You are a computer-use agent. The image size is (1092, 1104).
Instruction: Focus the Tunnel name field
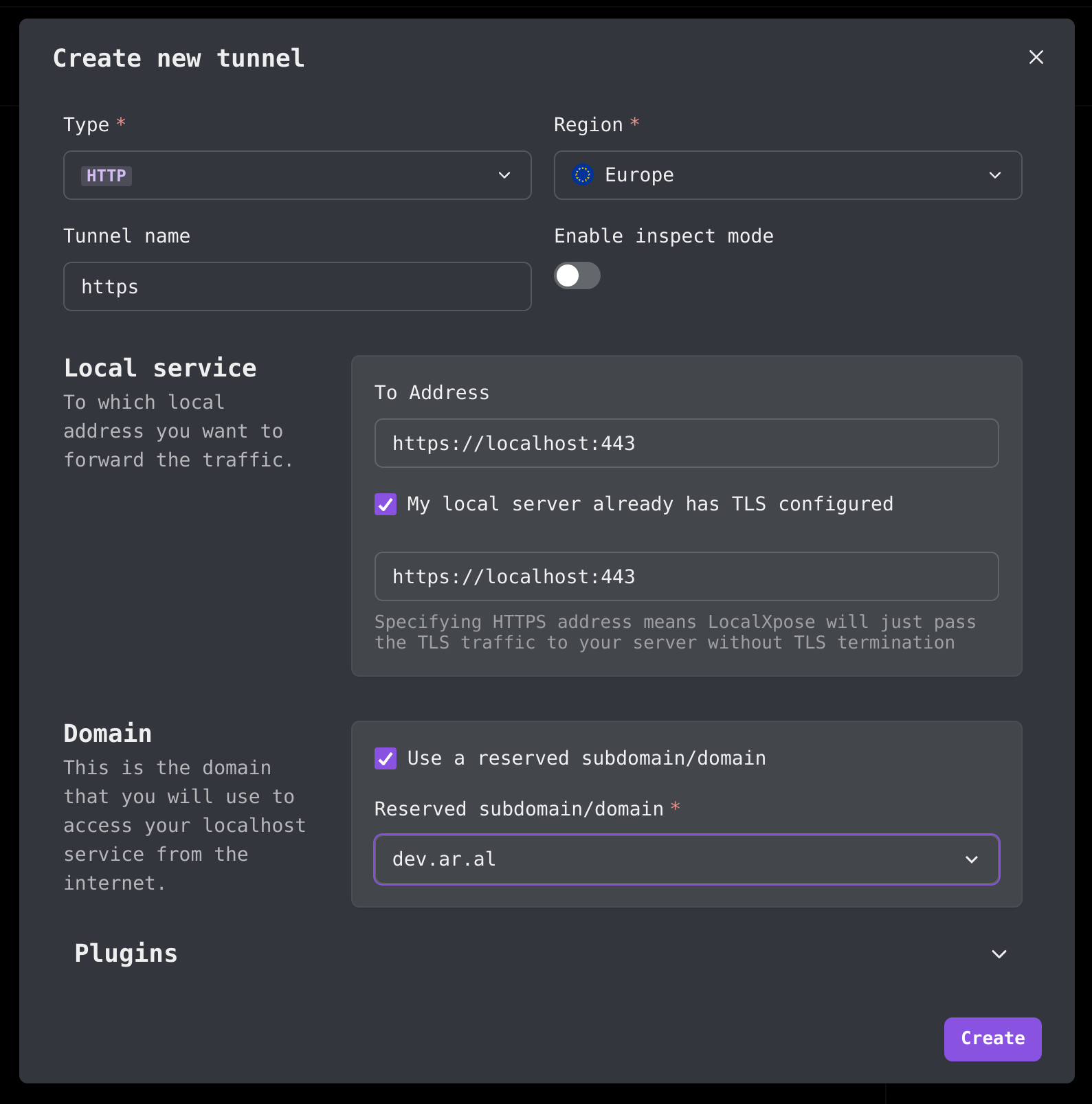[297, 286]
